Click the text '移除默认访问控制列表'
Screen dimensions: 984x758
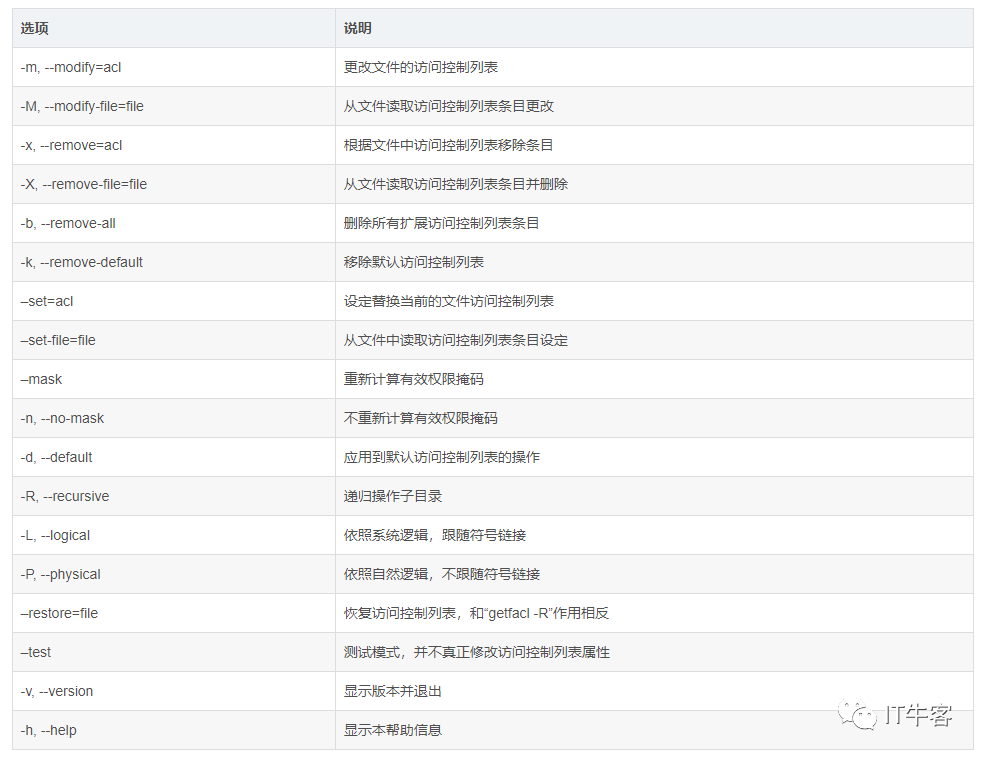(x=414, y=262)
